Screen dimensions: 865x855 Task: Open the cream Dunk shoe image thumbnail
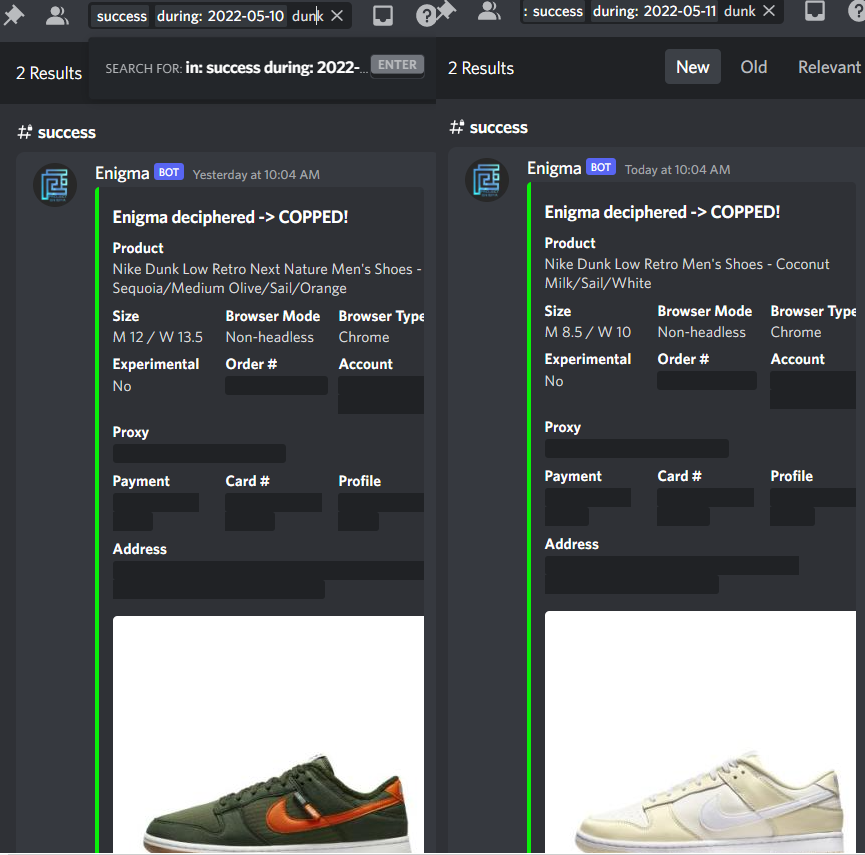coord(700,731)
